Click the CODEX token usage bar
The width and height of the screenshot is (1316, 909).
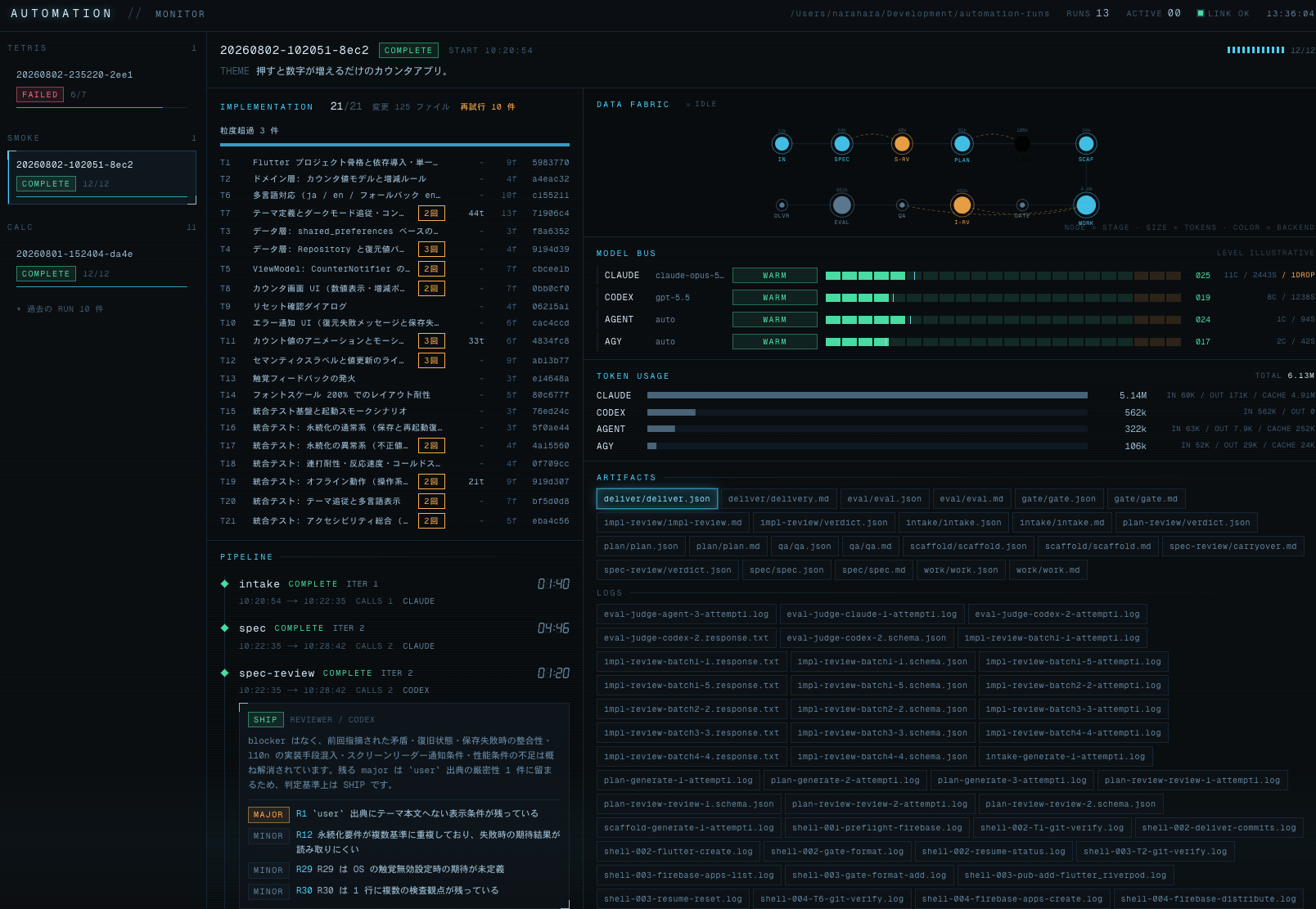[868, 412]
